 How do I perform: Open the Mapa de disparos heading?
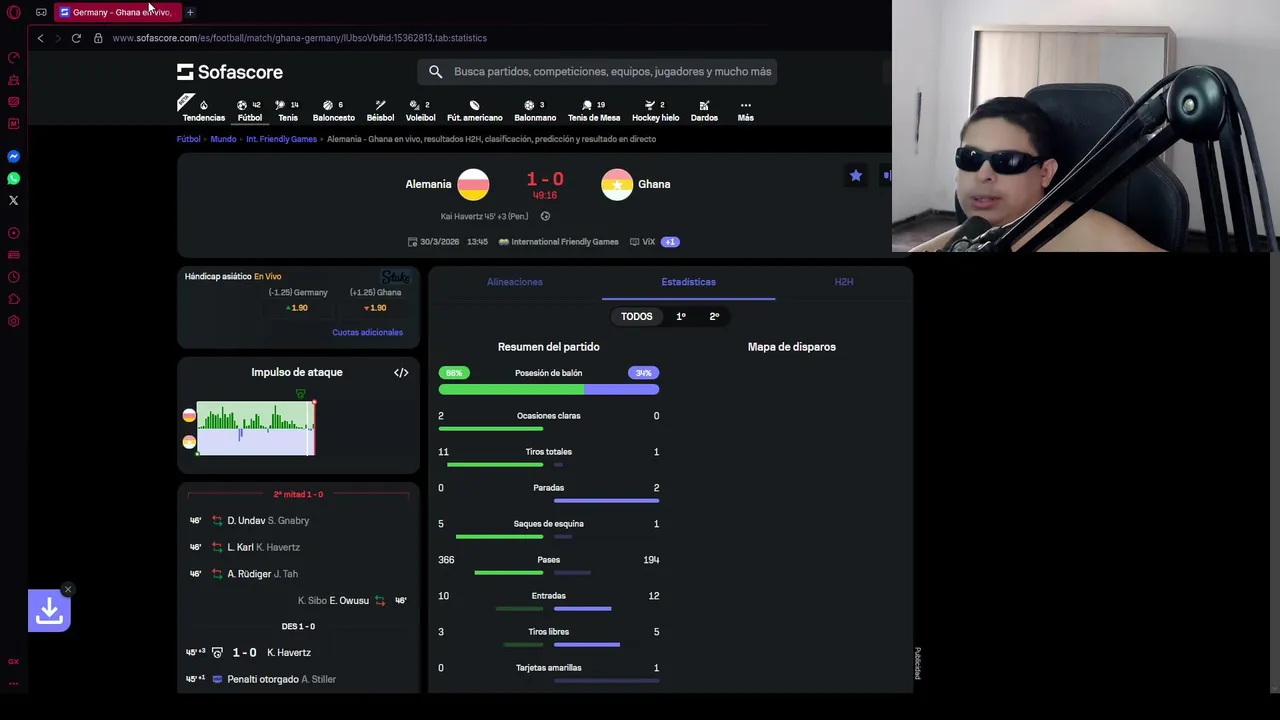coord(792,347)
